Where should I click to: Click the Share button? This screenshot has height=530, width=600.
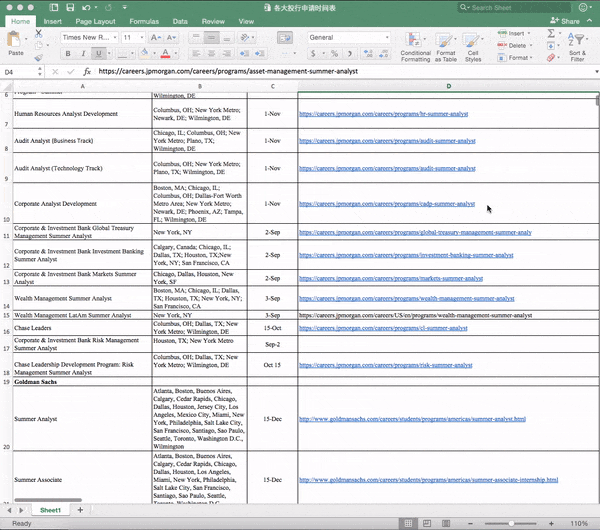(x=565, y=21)
